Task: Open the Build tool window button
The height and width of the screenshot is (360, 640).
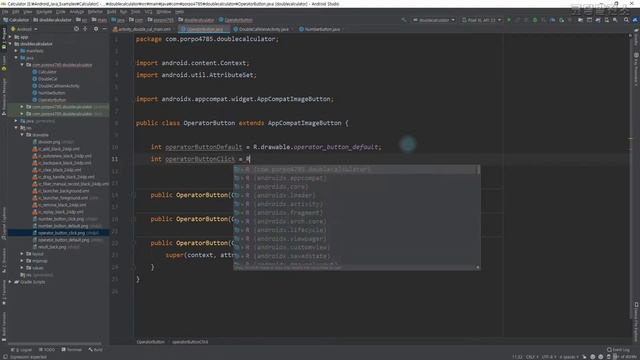Action: (96, 350)
